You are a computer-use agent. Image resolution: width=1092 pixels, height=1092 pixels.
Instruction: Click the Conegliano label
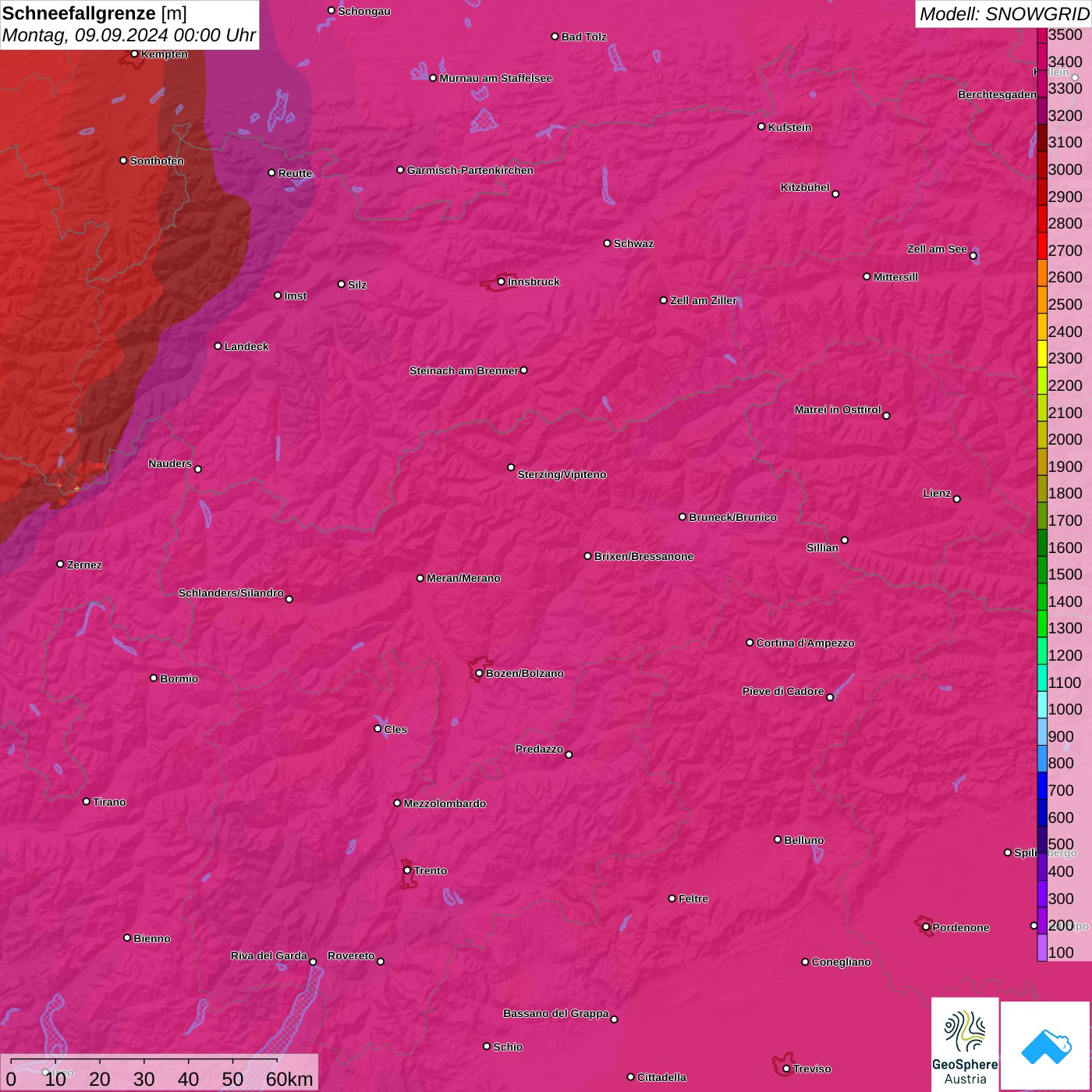click(x=841, y=962)
